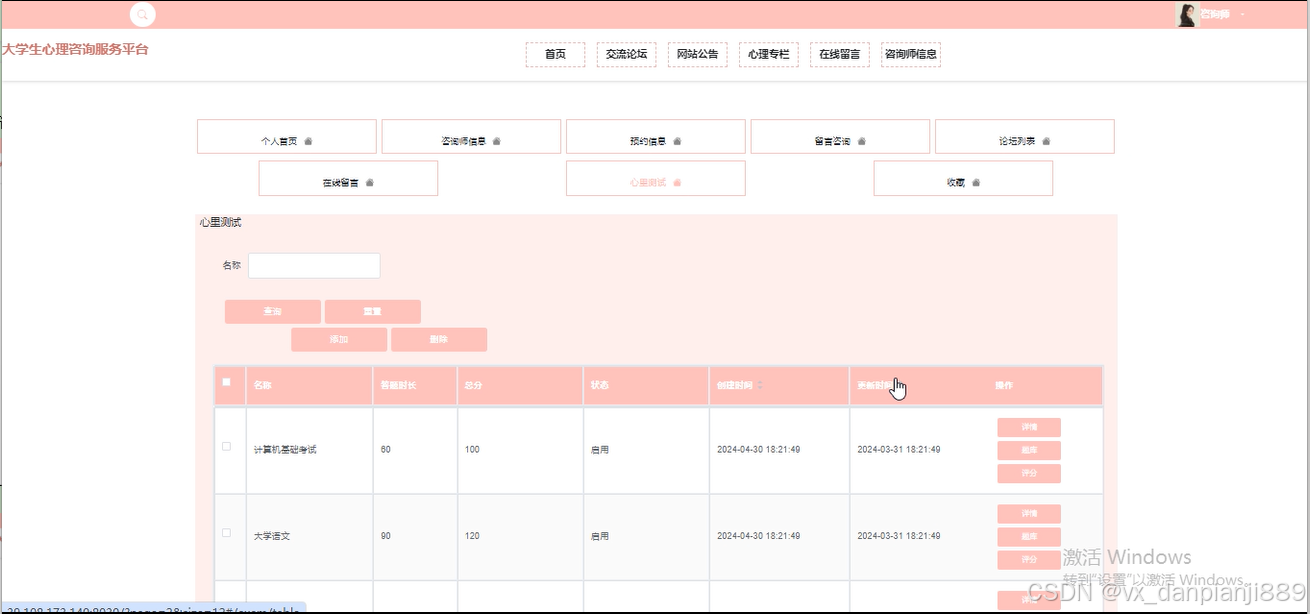The height and width of the screenshot is (614, 1310).
Task: Open 在线留言 in the top navigation
Action: (x=840, y=54)
